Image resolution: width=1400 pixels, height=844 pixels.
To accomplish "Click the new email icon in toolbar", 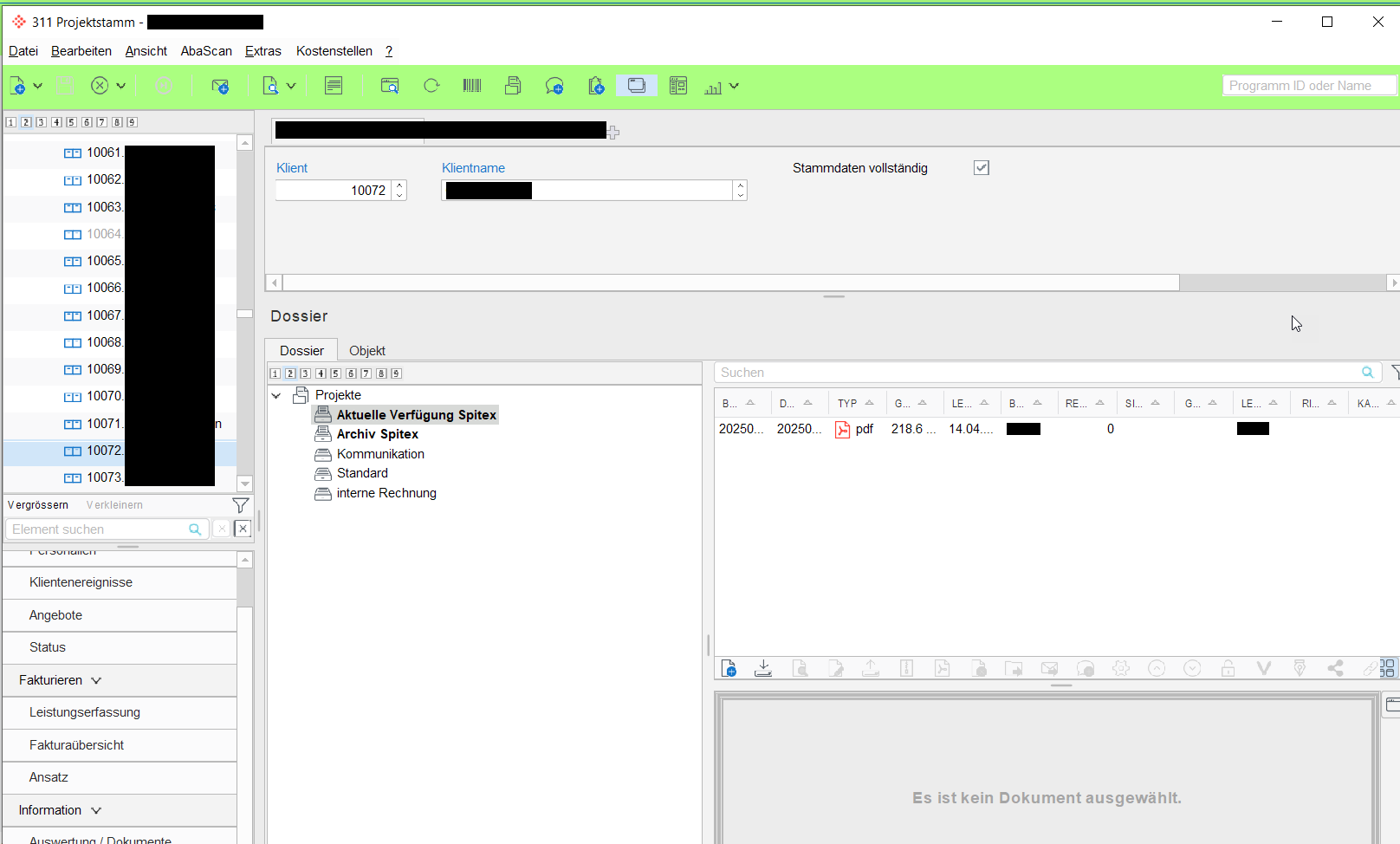I will (220, 86).
